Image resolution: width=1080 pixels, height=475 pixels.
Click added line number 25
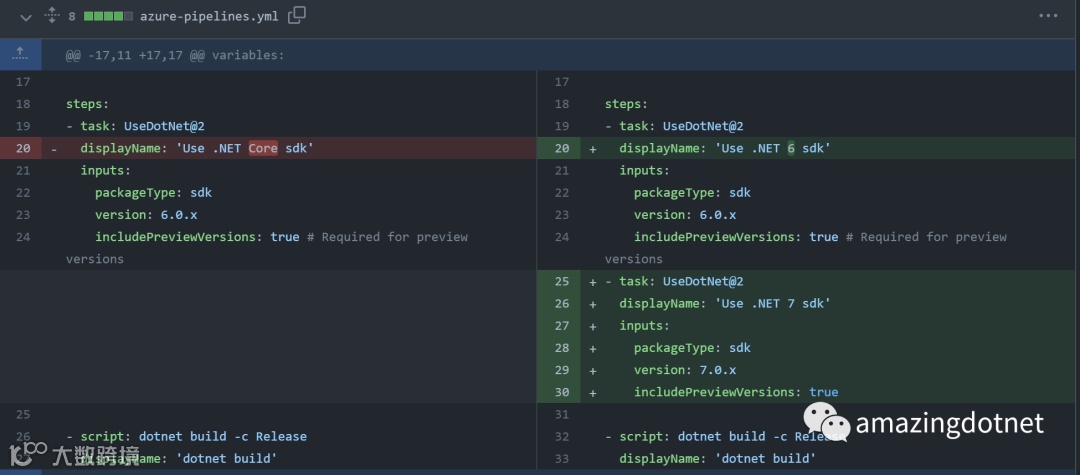[x=561, y=281]
